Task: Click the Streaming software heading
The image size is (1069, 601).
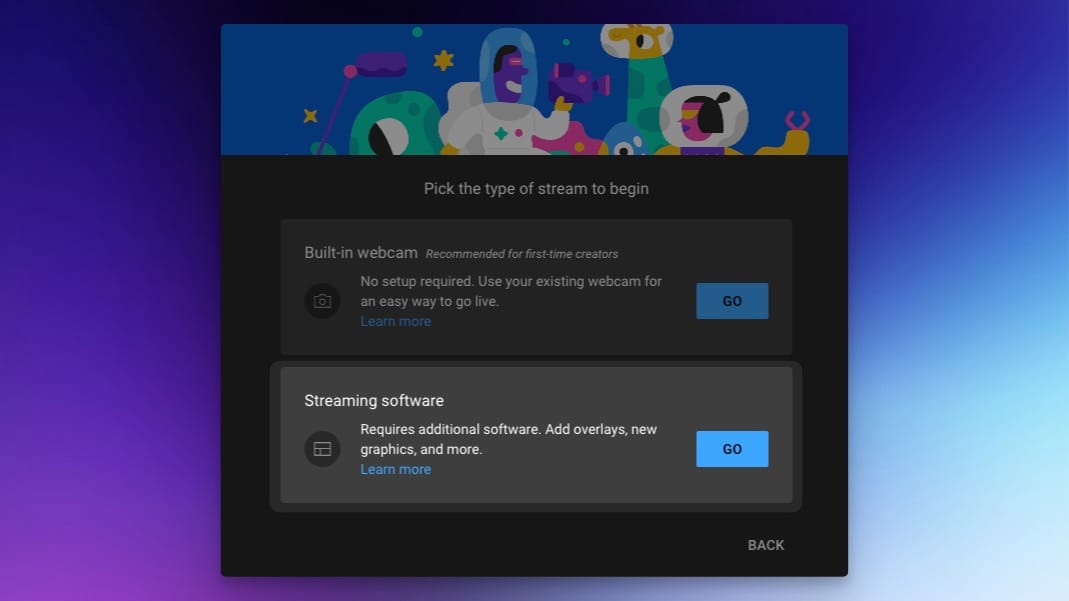Action: point(373,400)
